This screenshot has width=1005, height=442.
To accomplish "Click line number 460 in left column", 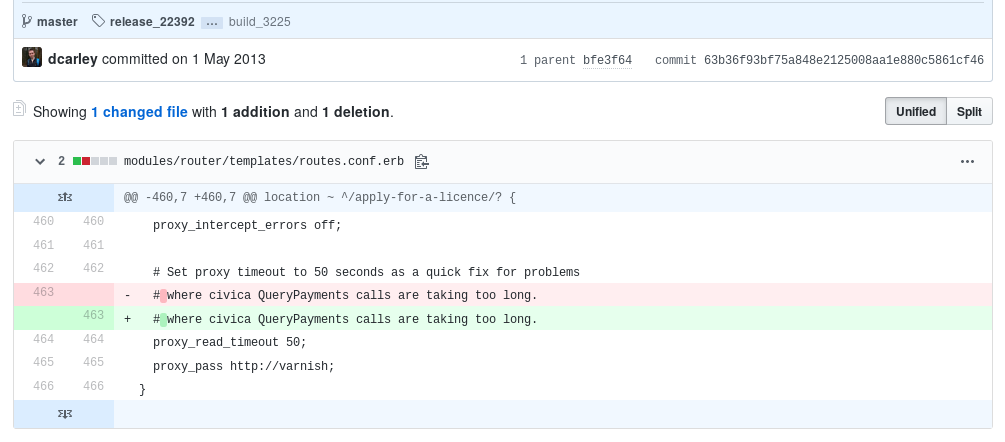I will [44, 222].
